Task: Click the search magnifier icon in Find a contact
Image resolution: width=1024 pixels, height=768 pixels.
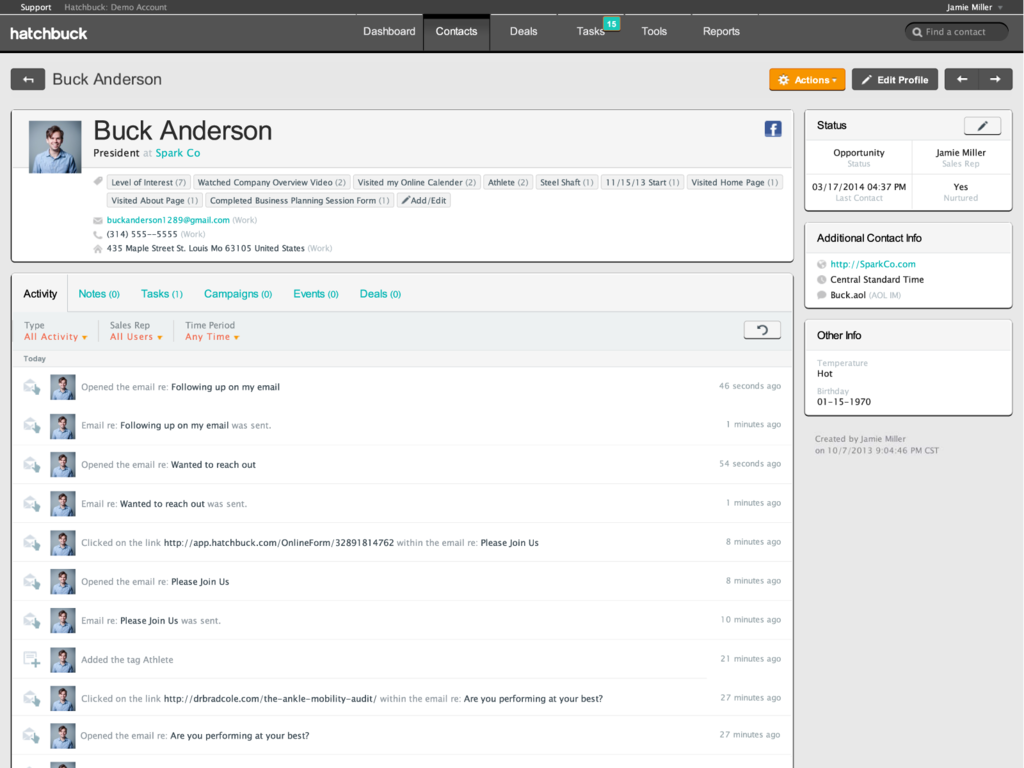Action: [x=917, y=32]
